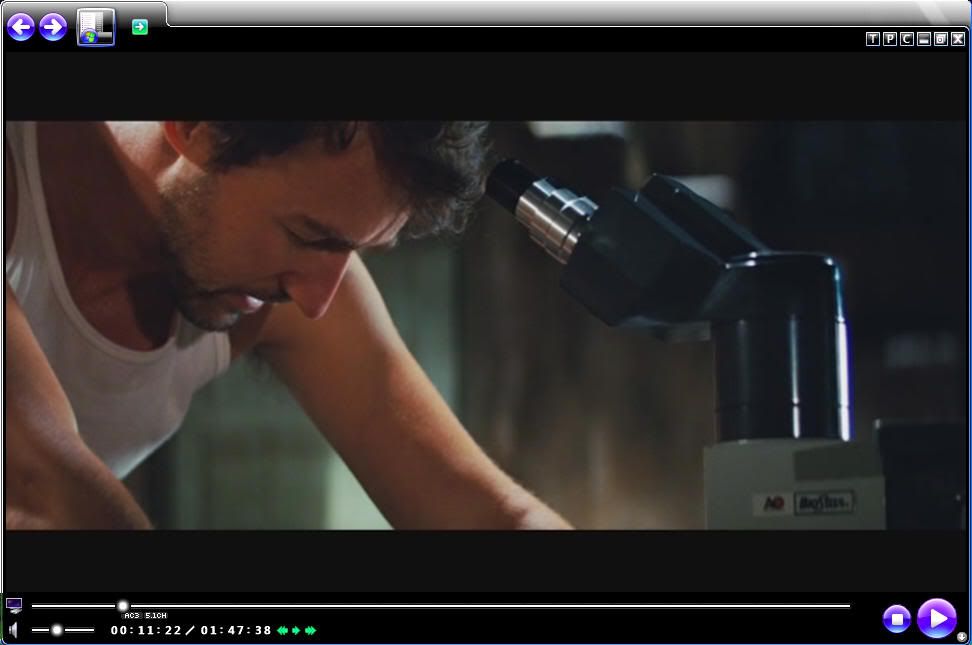Screen dimensions: 972x645
Task: Click the green single step-forward arrow
Action: click(296, 630)
